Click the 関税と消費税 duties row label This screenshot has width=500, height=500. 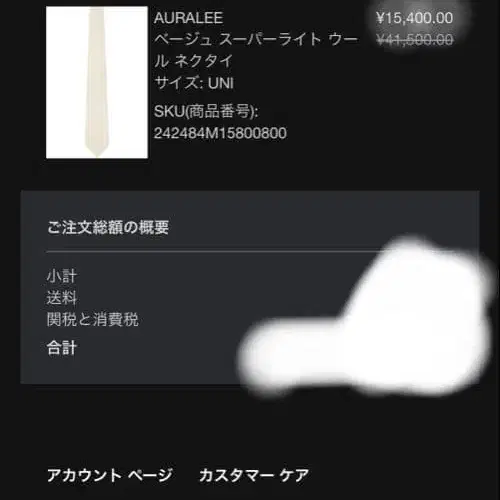pos(93,319)
